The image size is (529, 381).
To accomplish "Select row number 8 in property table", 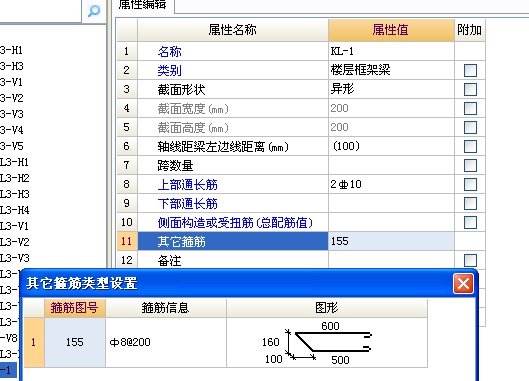I will [x=127, y=184].
